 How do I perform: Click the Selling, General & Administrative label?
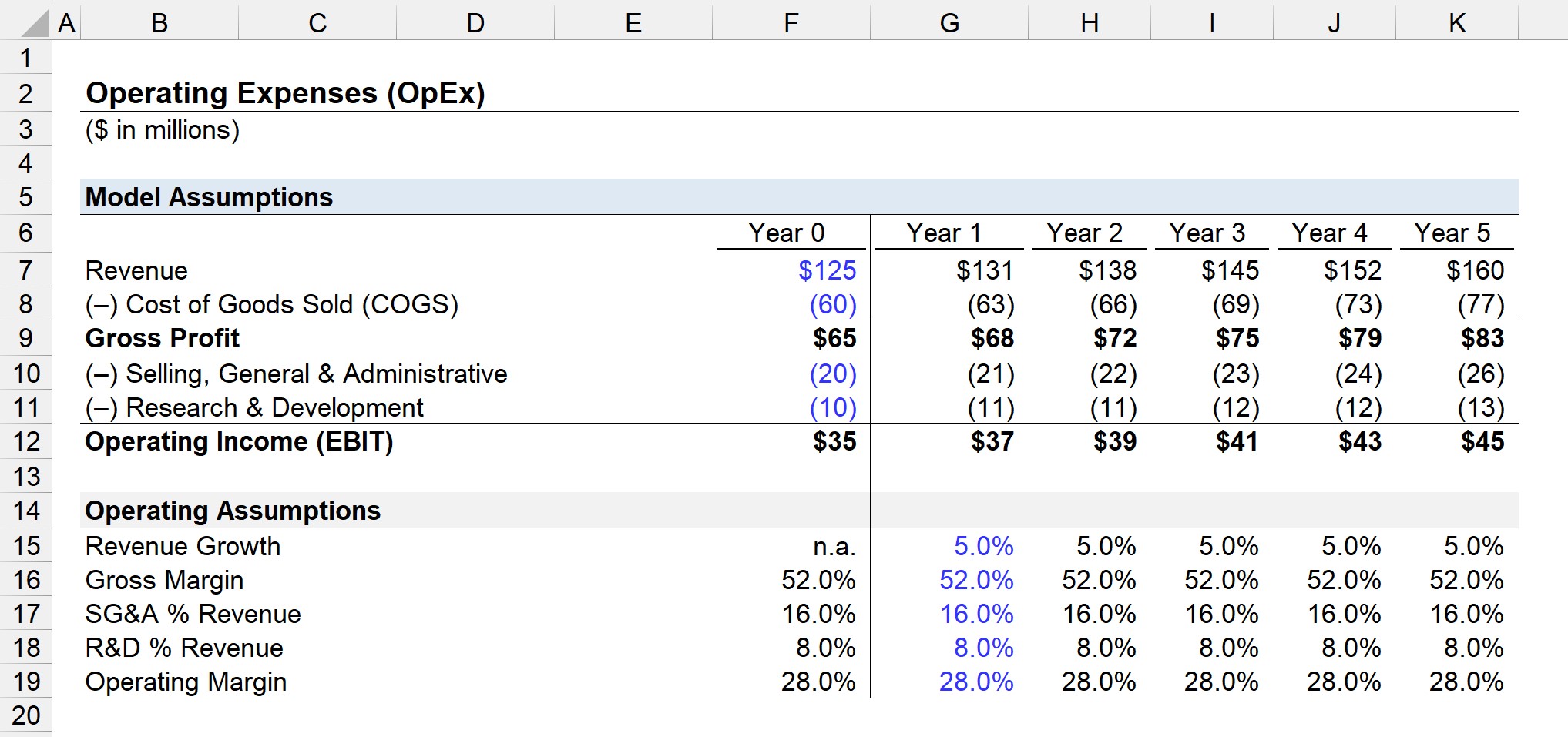point(297,374)
